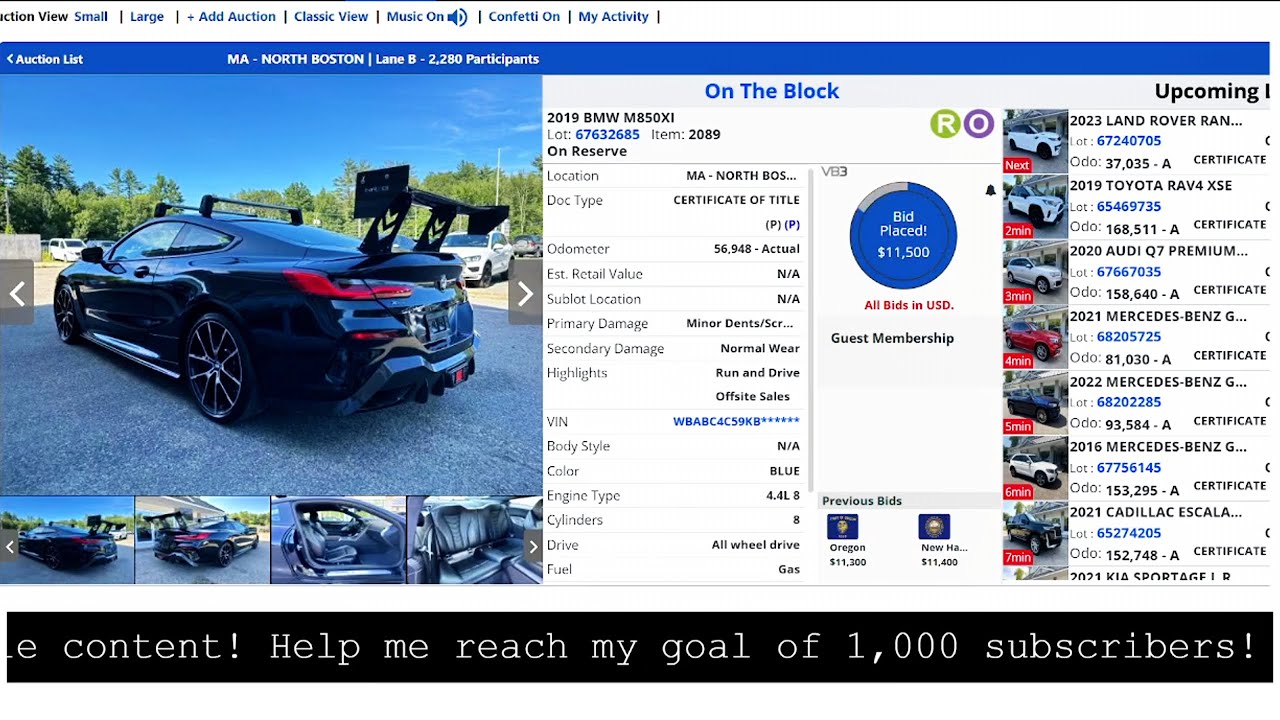This screenshot has width=1280, height=720.
Task: Select second BMW rear photo thumbnail
Action: pos(202,540)
